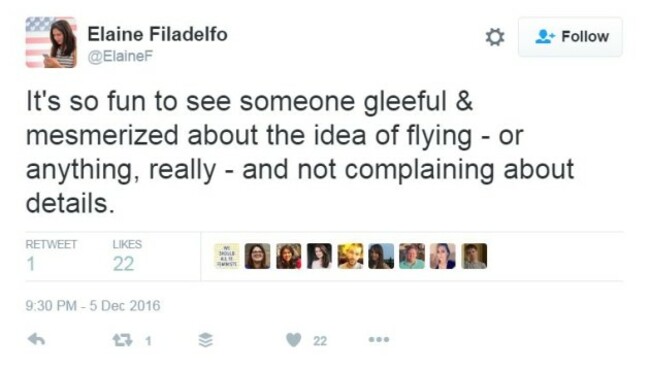650x371 pixels.
Task: Click the stacked layers Buffer icon
Action: (x=206, y=340)
